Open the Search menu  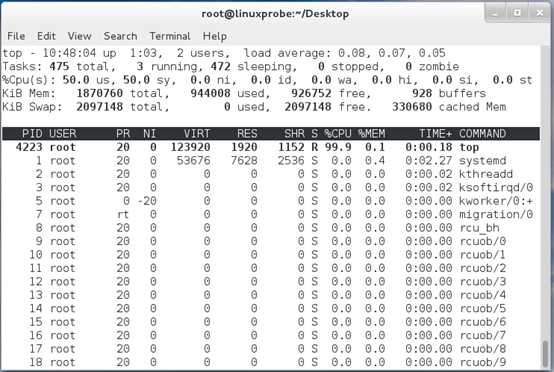click(x=120, y=36)
